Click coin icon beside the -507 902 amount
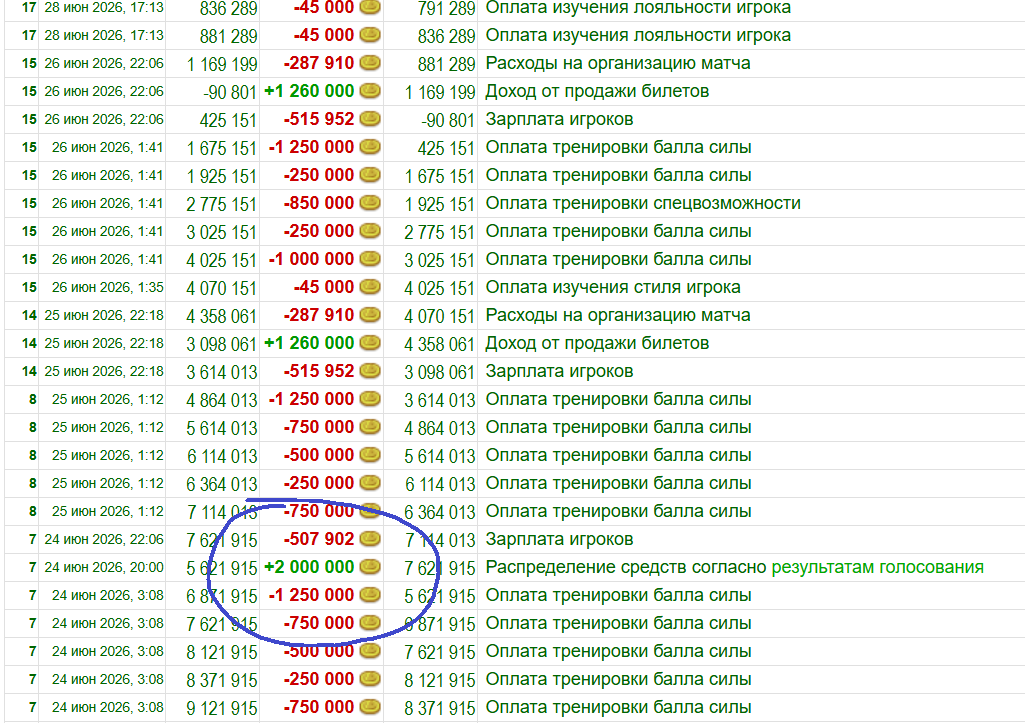Screen dimensions: 1025x723 [x=370, y=539]
